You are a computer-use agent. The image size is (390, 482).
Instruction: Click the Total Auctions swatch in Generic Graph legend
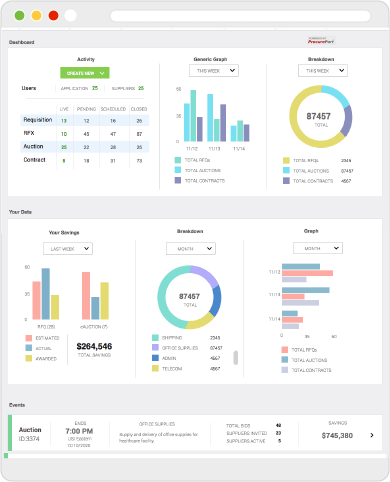pos(178,170)
